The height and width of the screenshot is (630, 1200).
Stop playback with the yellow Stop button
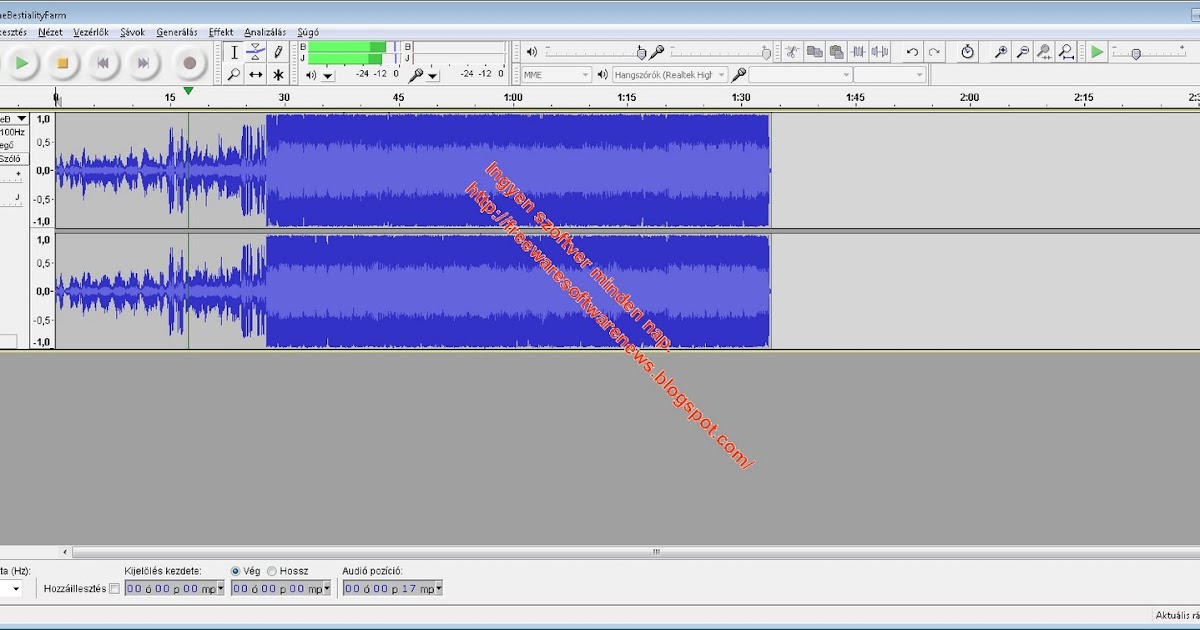tap(62, 63)
